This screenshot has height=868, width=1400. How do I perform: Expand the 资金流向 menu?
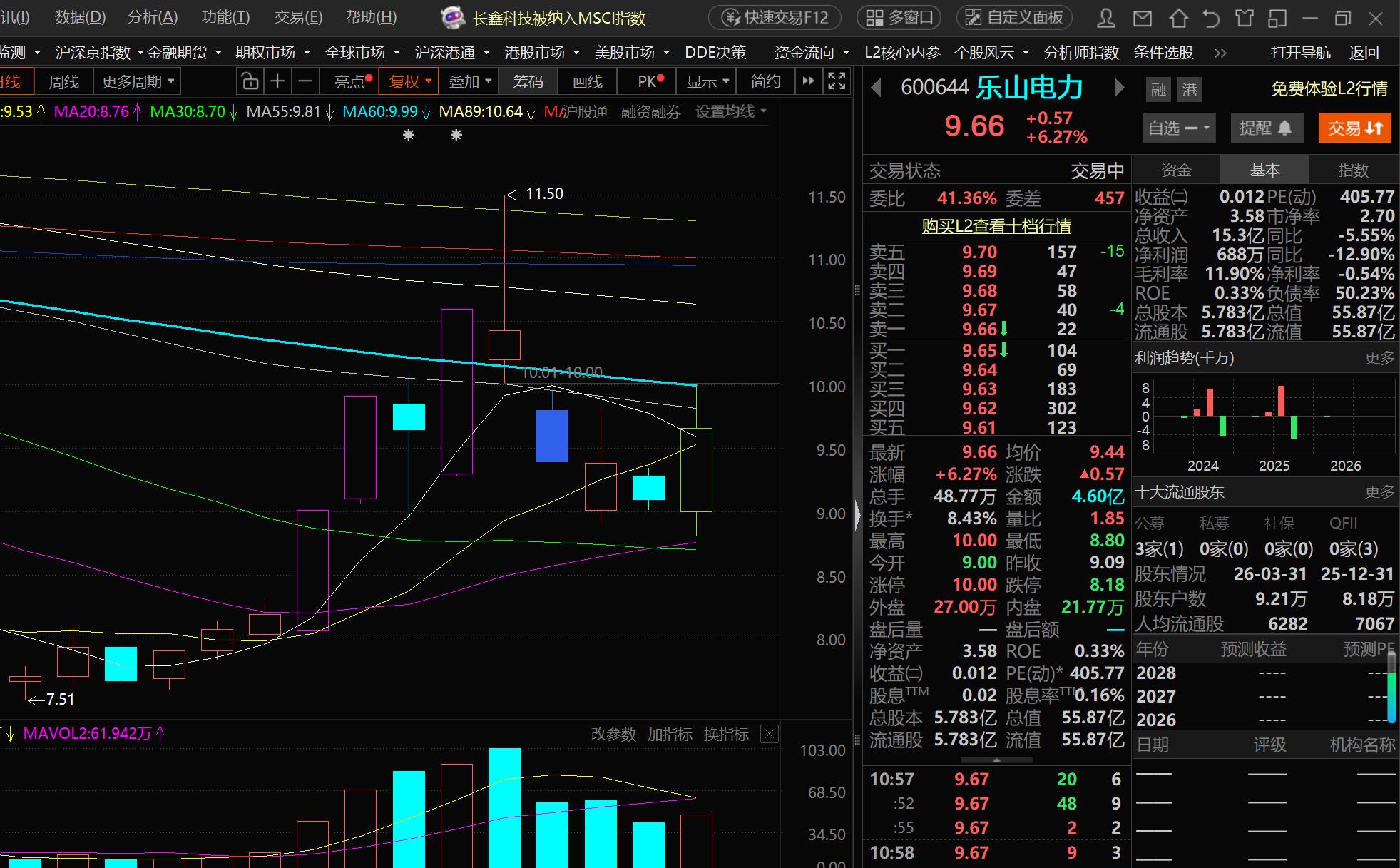pyautogui.click(x=812, y=53)
